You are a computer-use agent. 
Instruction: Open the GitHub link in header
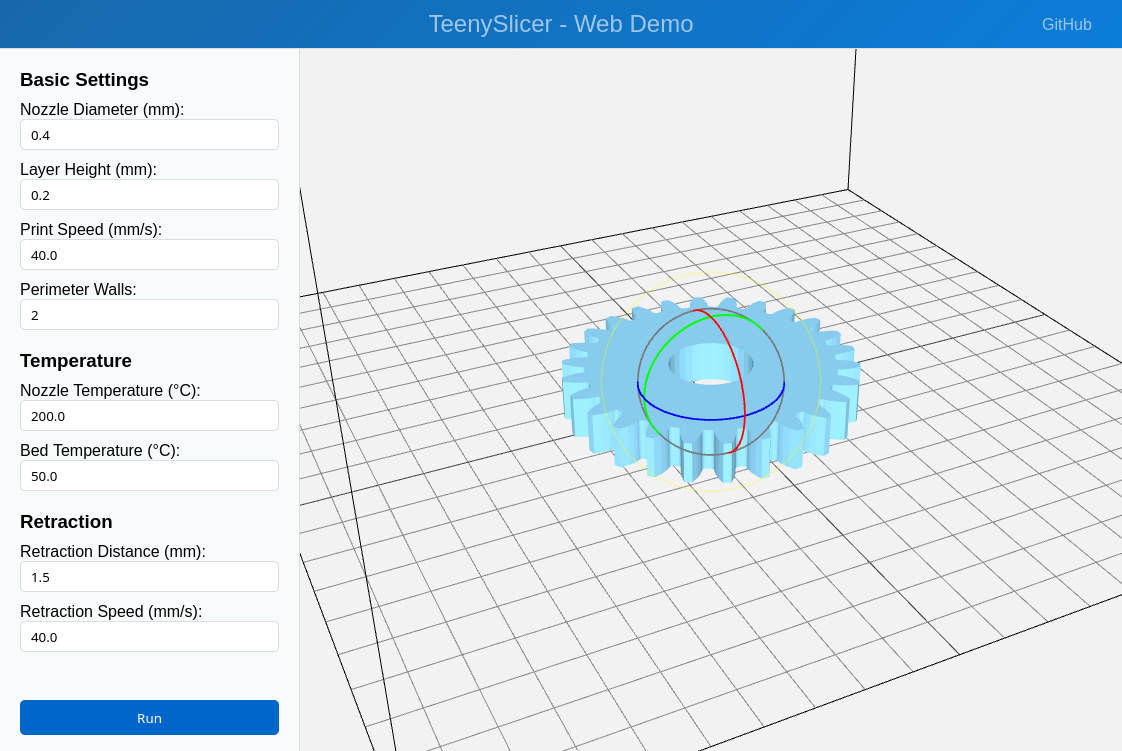click(1066, 25)
